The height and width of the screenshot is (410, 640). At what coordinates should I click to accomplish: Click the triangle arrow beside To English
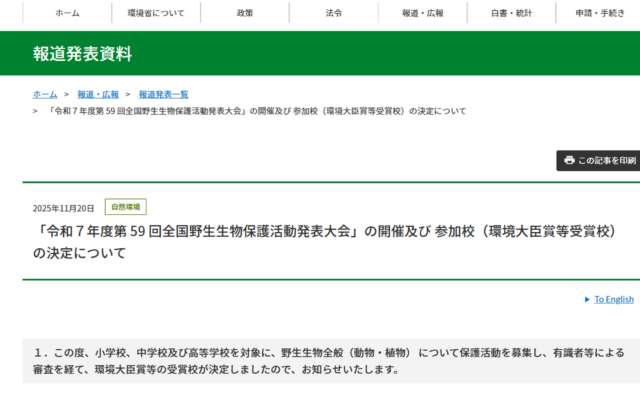[587, 299]
